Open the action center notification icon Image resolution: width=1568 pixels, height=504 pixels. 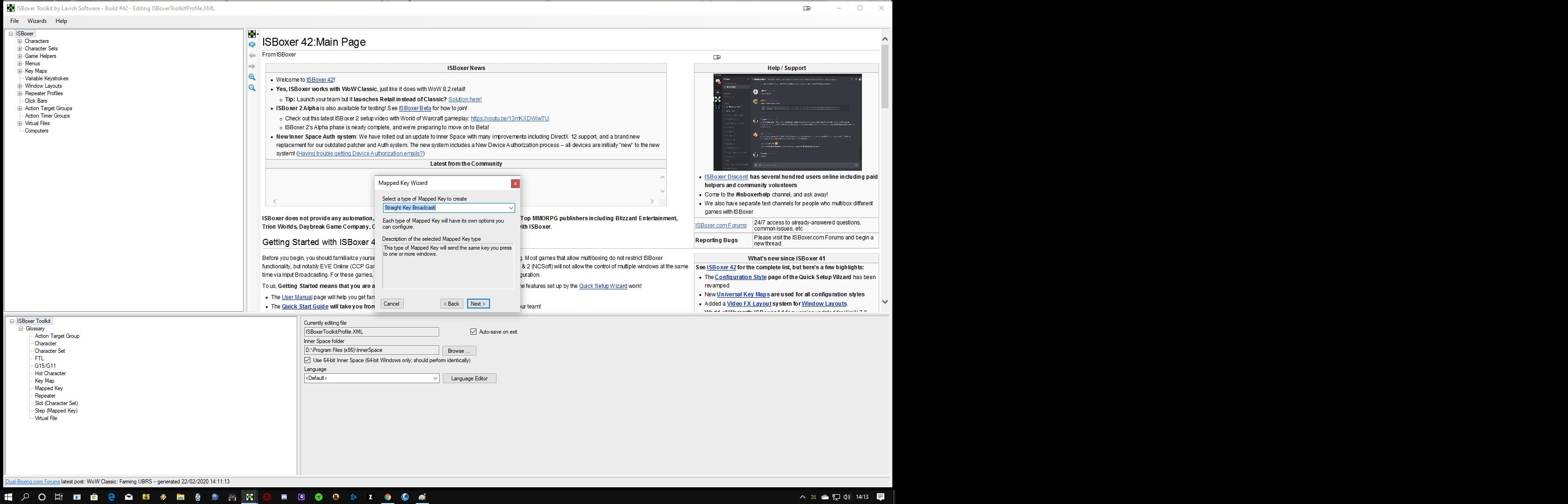[880, 497]
